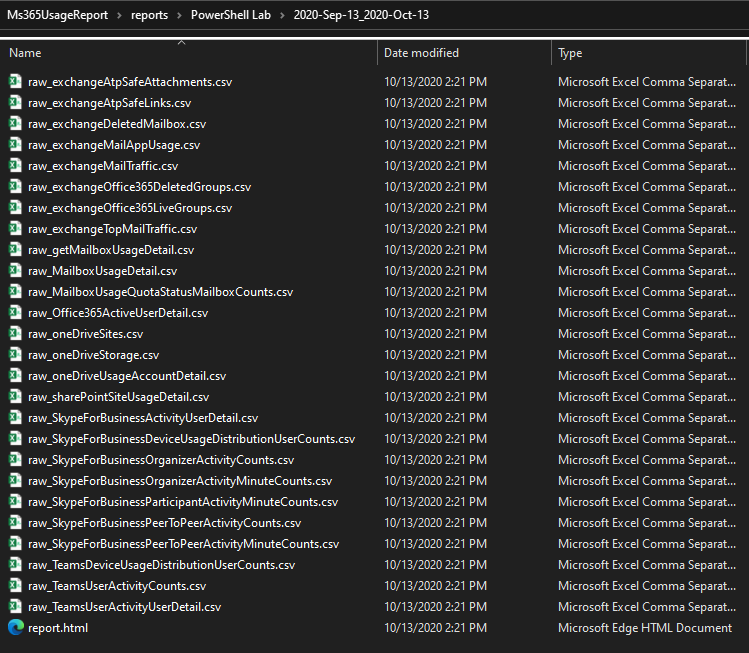Expand the chevron after PowerShell Lab breadcrumb
749x653 pixels.
click(282, 15)
